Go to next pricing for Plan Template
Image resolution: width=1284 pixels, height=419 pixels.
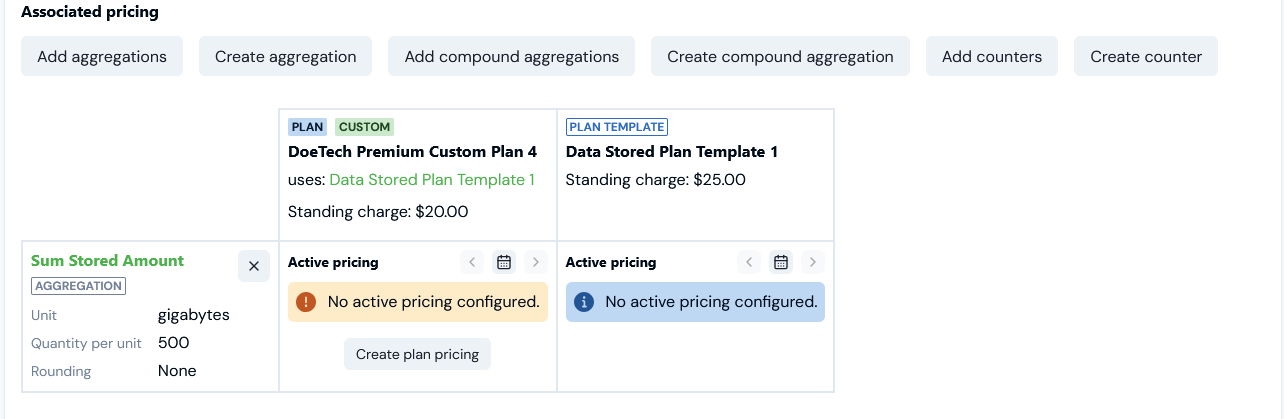coord(813,262)
